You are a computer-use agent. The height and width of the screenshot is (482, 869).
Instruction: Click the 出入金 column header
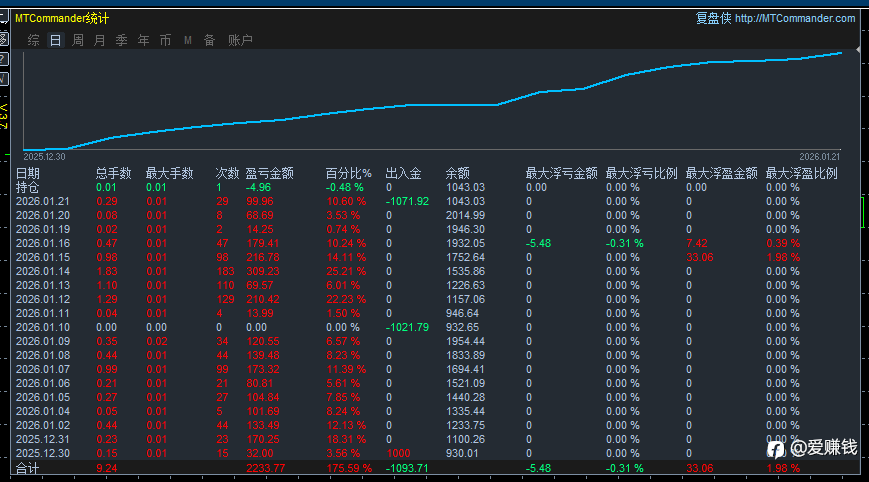[x=403, y=173]
